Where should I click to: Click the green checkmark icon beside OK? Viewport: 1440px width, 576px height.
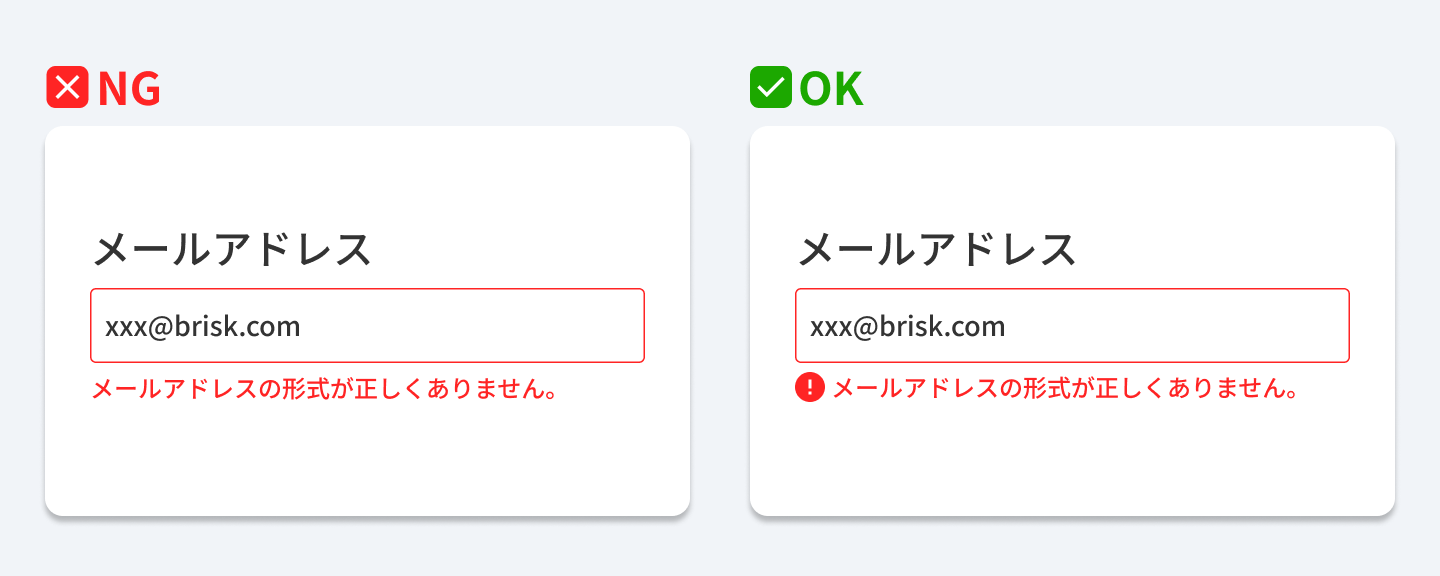[x=771, y=88]
